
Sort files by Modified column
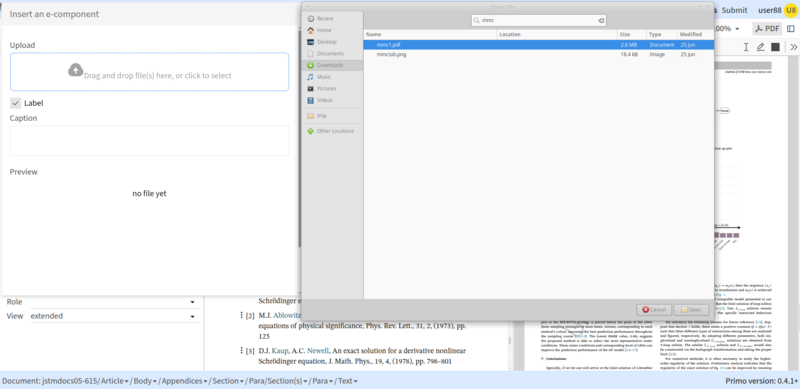pos(695,34)
